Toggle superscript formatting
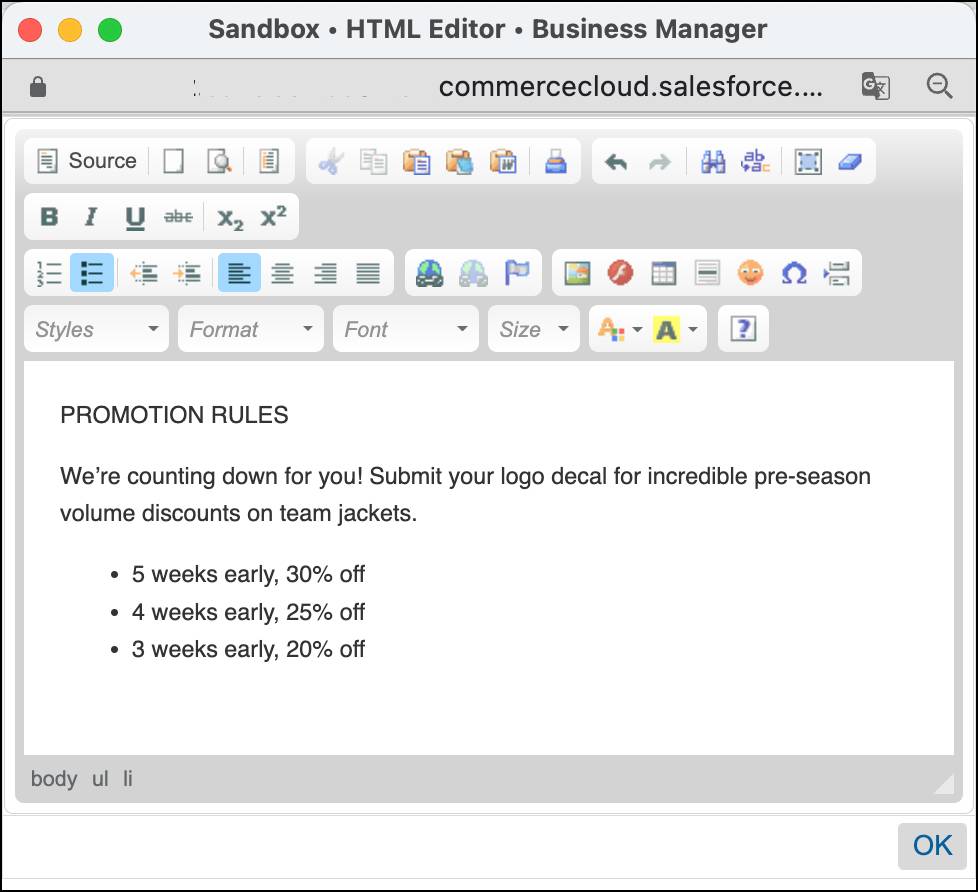Image resolution: width=978 pixels, height=892 pixels. (x=273, y=217)
